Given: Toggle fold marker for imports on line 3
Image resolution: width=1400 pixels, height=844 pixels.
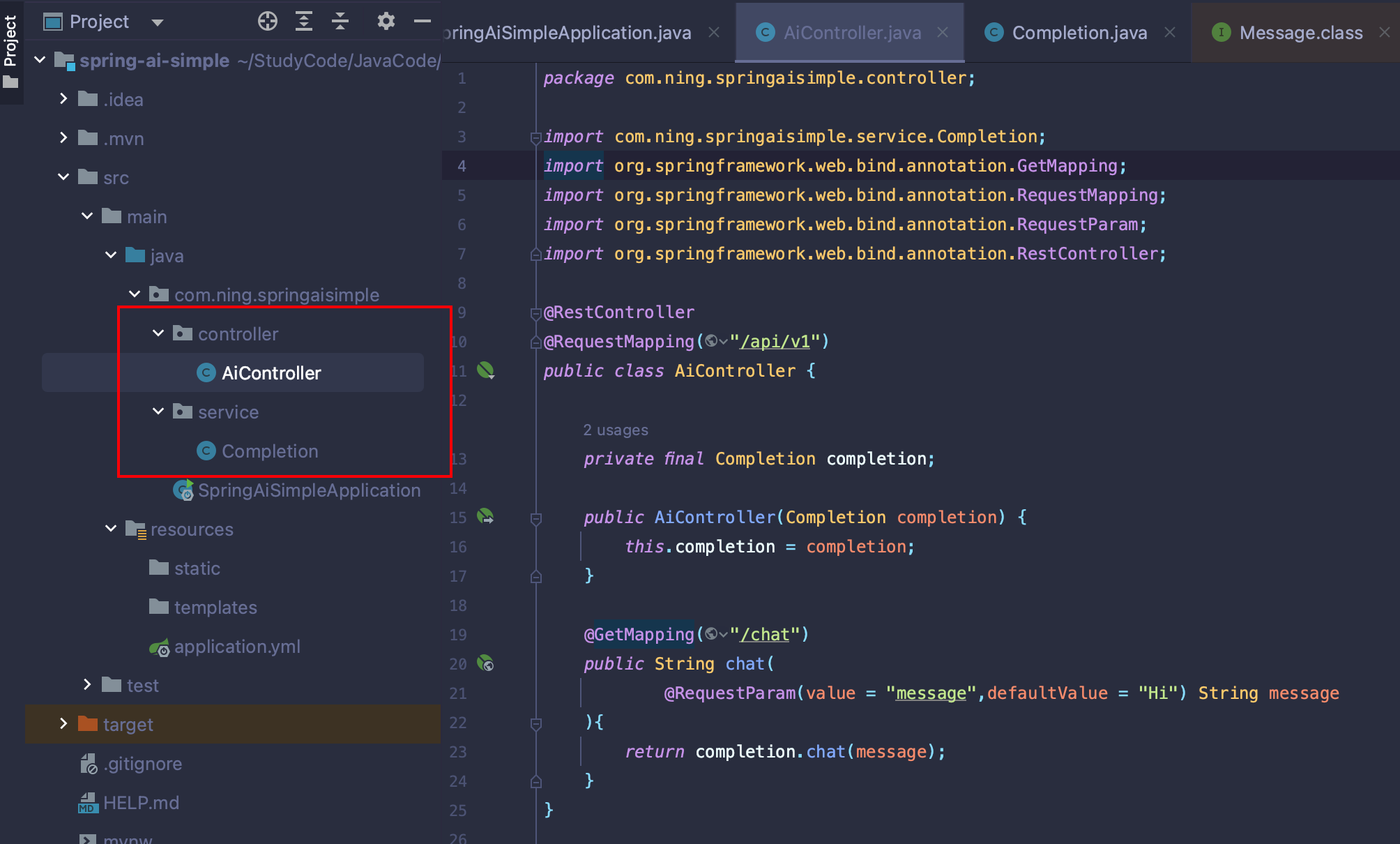Looking at the screenshot, I should tap(535, 137).
